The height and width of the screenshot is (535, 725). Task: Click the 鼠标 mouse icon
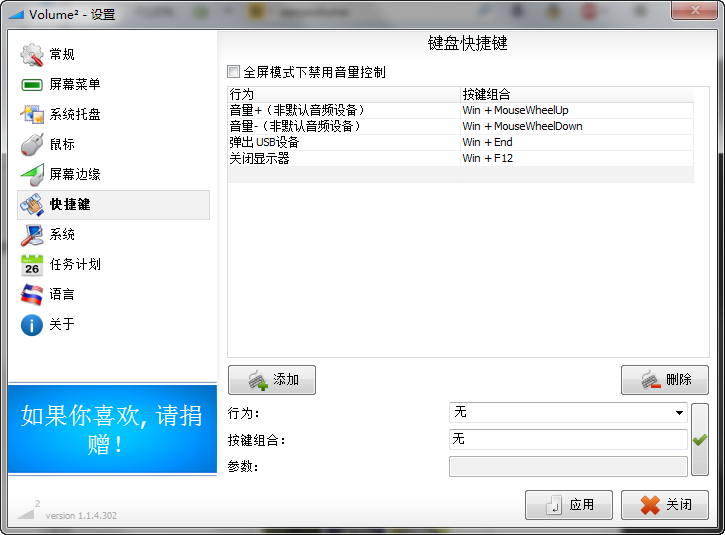coord(31,144)
